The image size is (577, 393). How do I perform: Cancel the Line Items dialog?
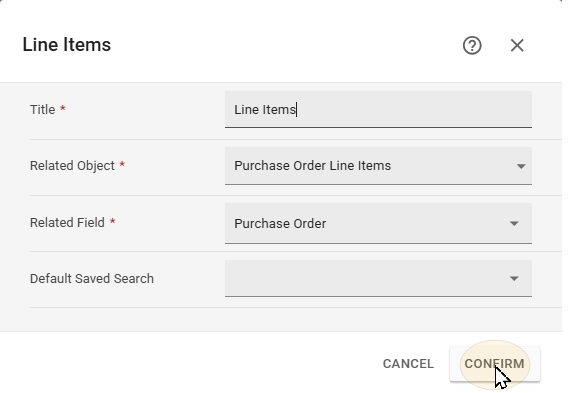click(408, 364)
